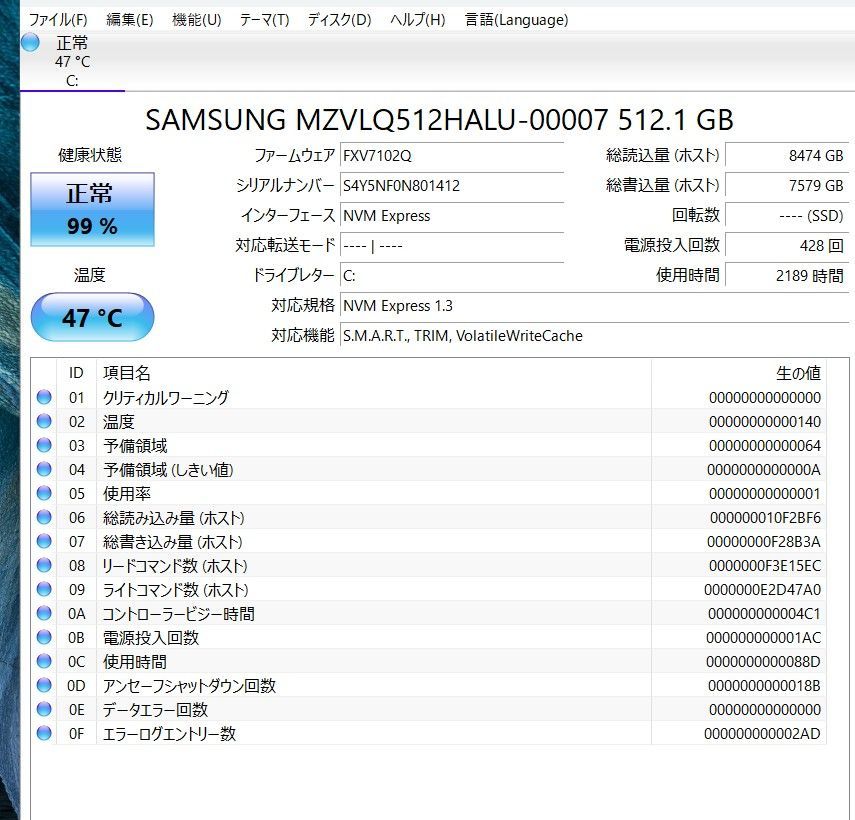Open the 機能(U) menu

(x=197, y=20)
